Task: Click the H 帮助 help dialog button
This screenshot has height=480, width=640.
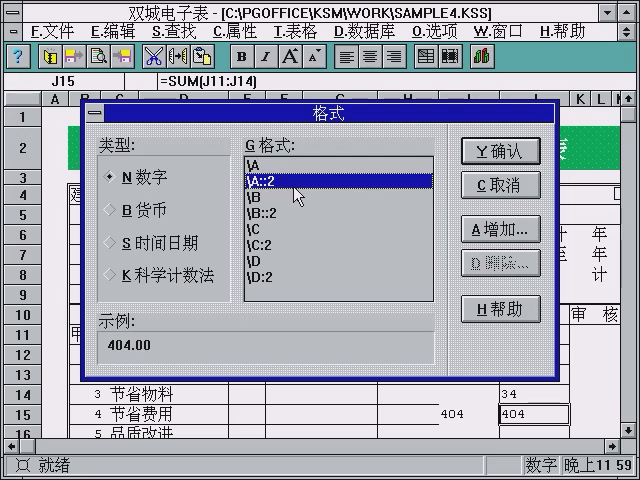Action: point(501,309)
